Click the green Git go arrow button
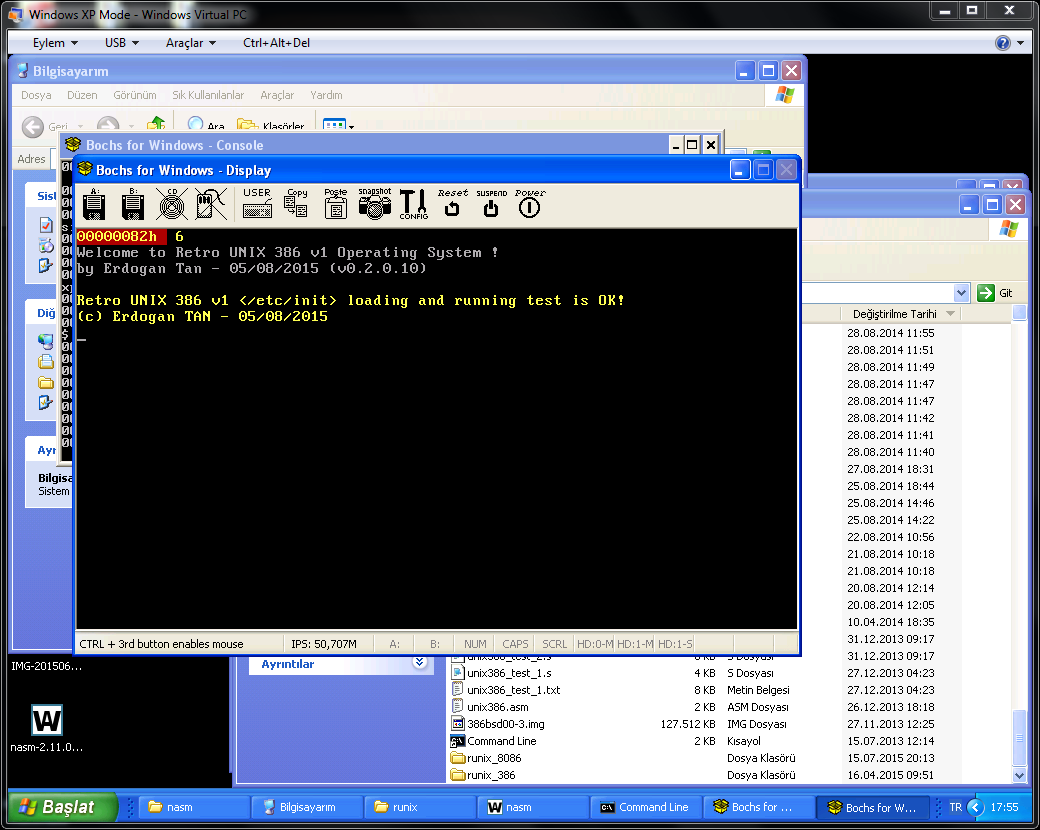 [986, 293]
